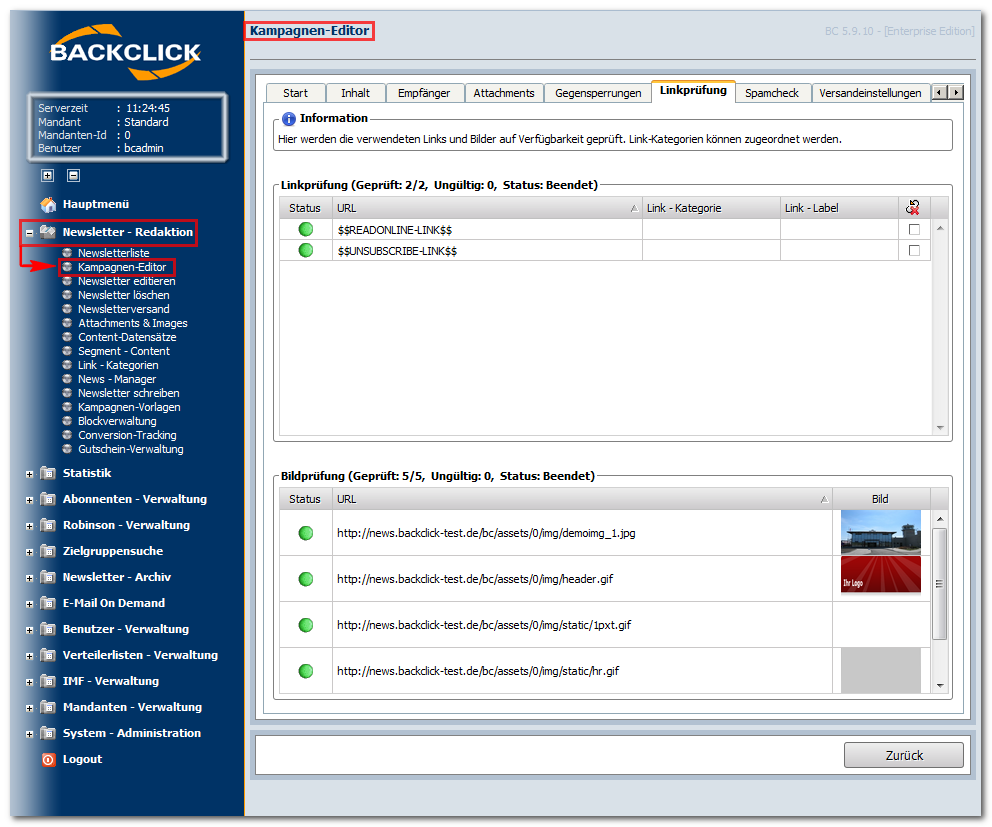Click the Bildprüfung list vertical scrollbar thumb
Image resolution: width=992 pixels, height=827 pixels.
click(939, 584)
